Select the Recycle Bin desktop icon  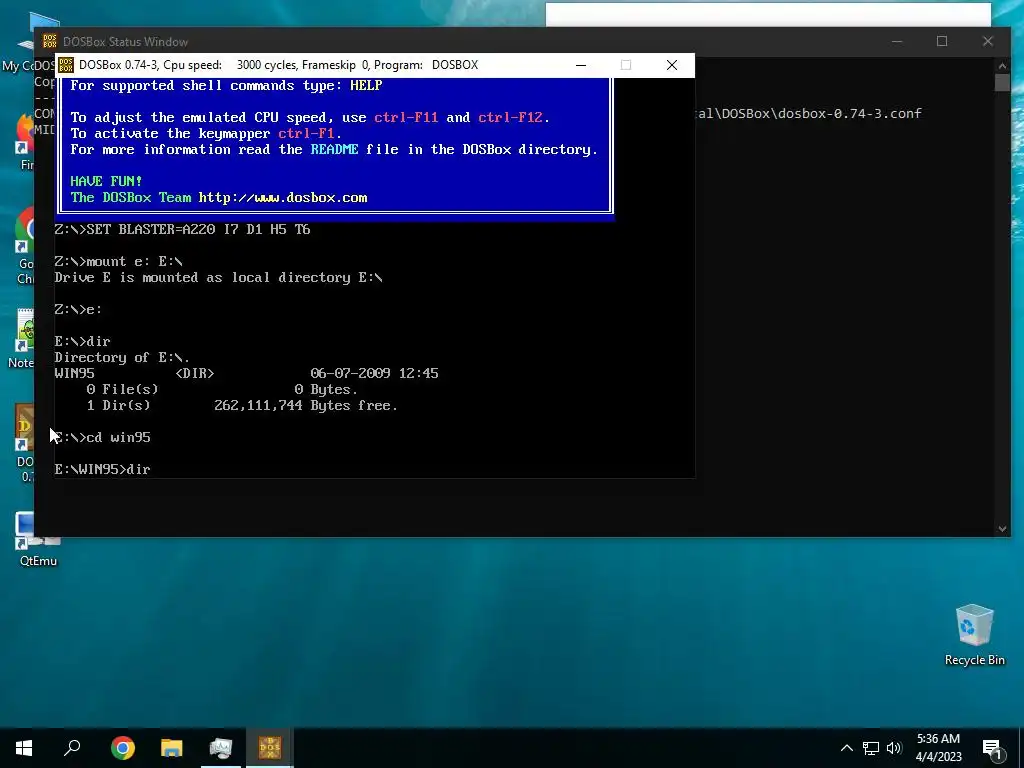[974, 635]
